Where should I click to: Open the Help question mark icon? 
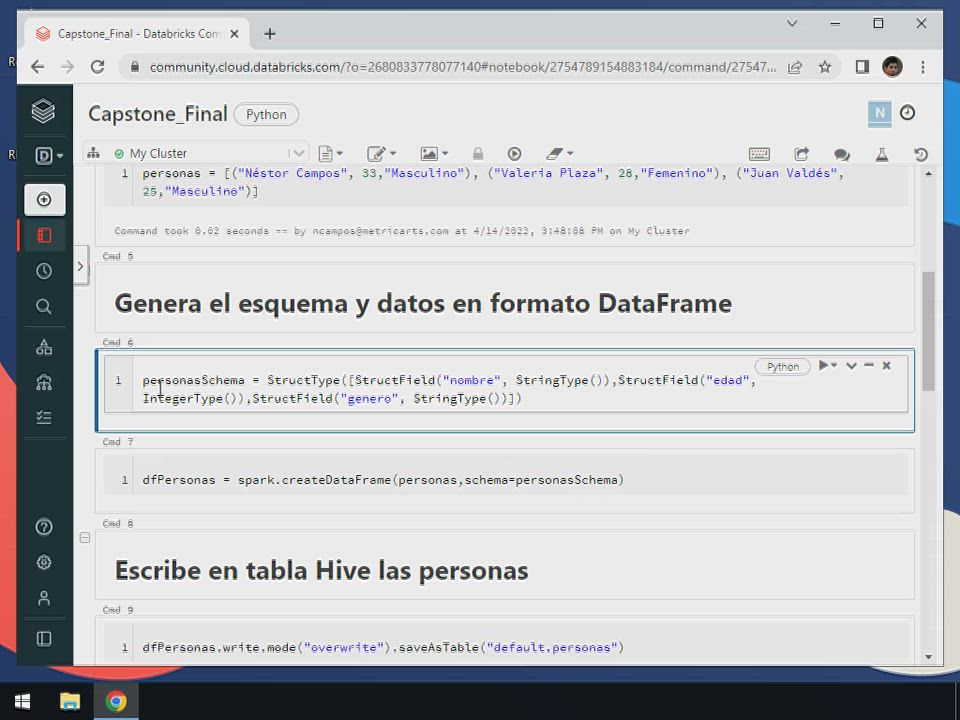pos(44,527)
